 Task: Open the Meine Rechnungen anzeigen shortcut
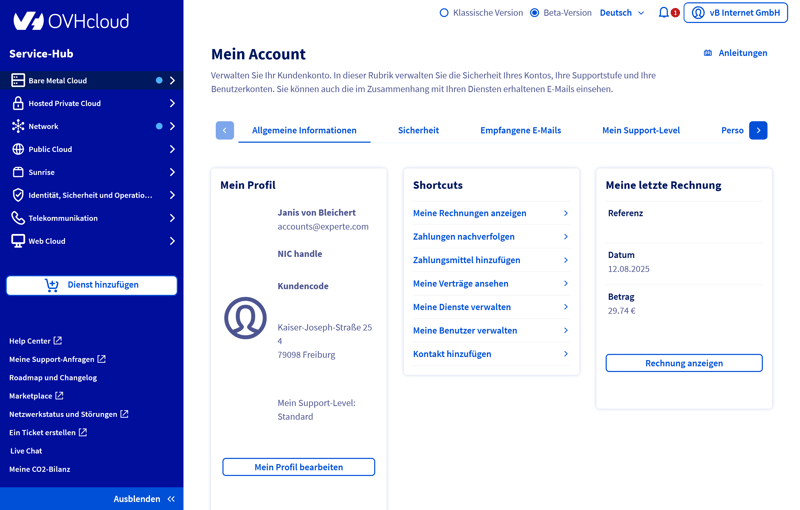[x=469, y=213]
